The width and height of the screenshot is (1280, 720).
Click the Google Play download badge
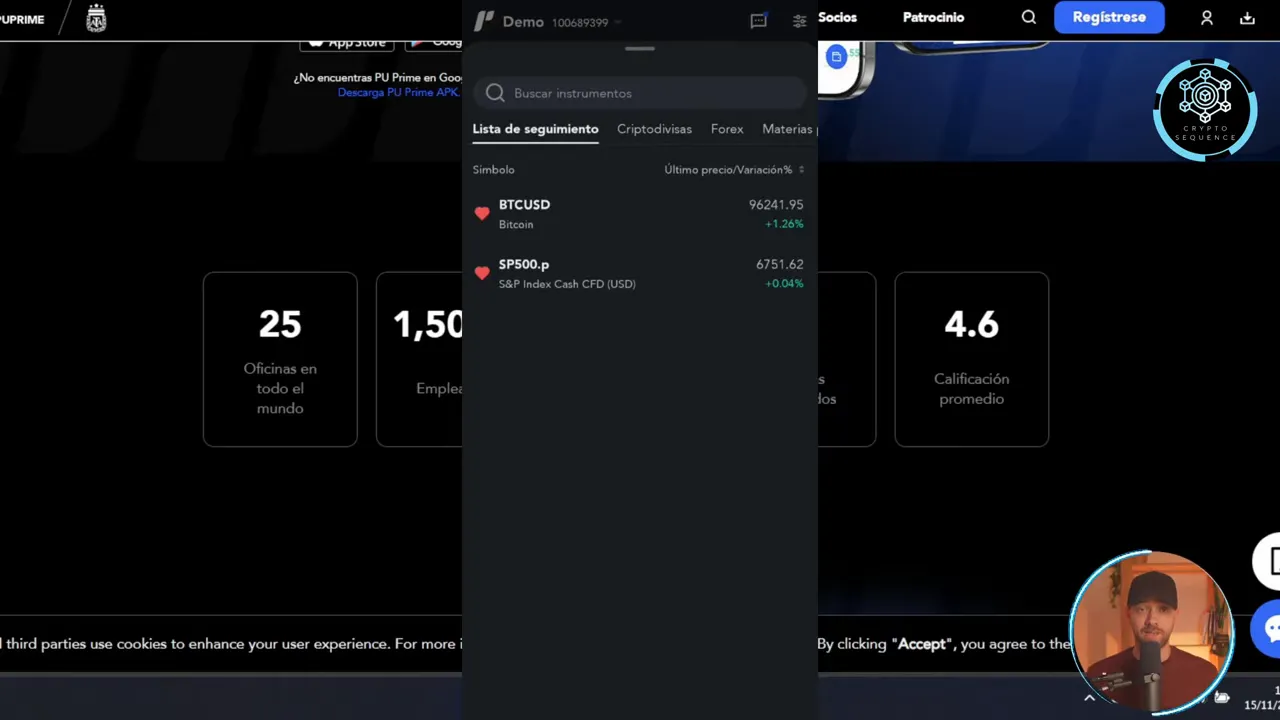[x=433, y=43]
